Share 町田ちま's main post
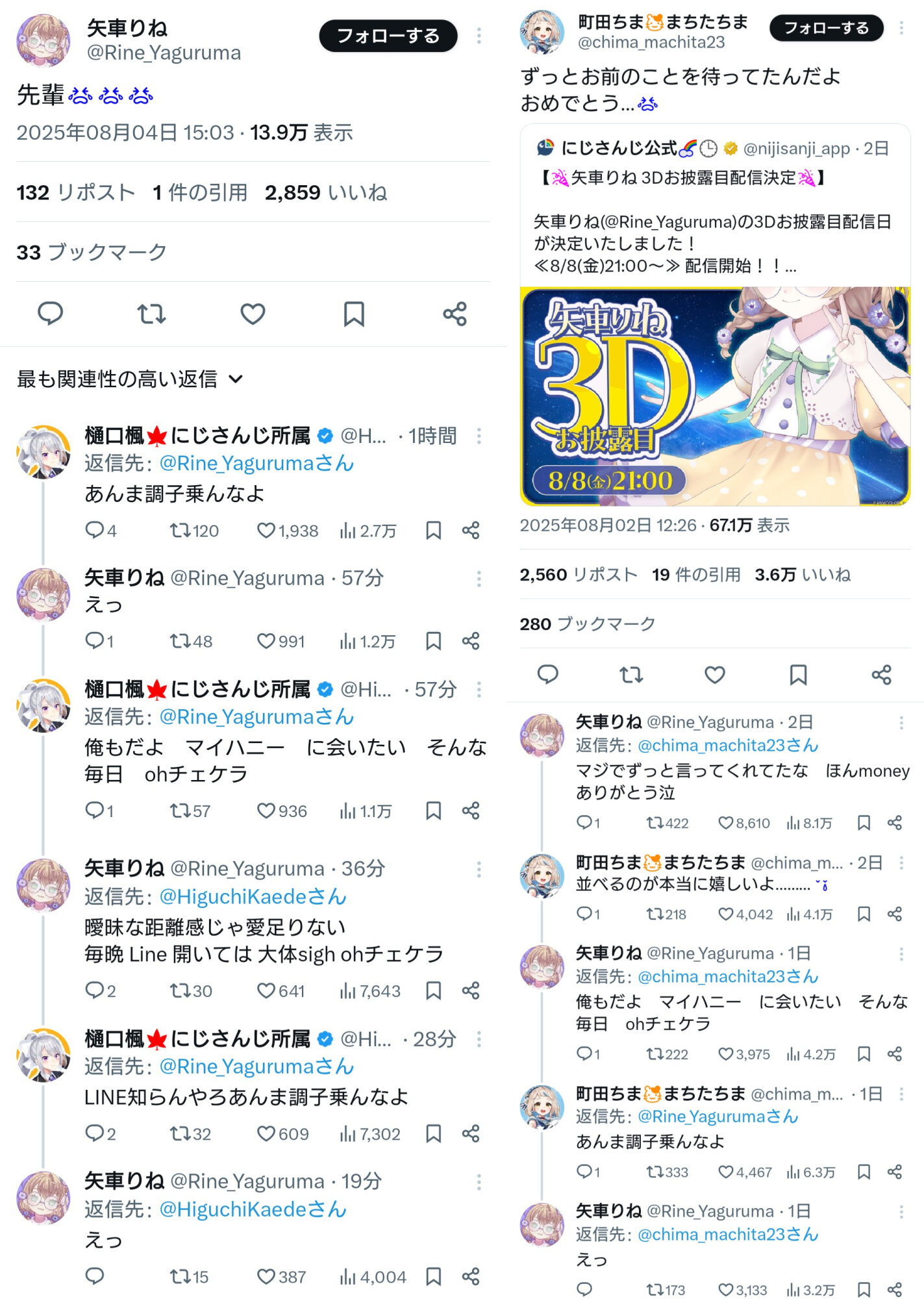Image resolution: width=924 pixels, height=1299 pixels. (881, 675)
